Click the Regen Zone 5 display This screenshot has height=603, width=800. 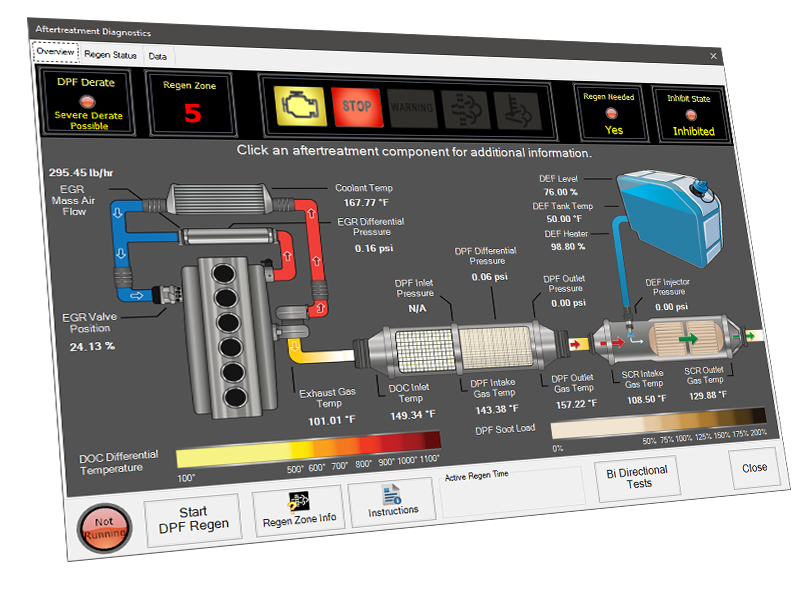(191, 106)
